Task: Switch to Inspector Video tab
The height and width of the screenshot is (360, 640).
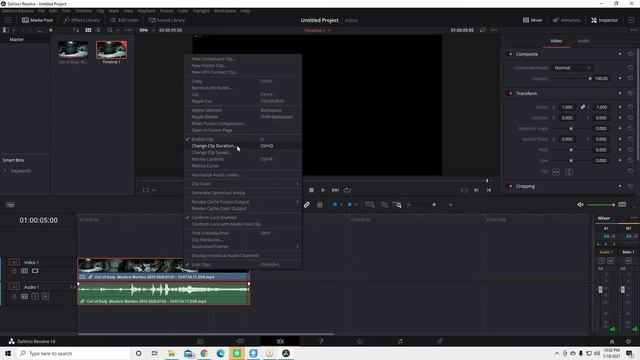Action: (x=556, y=41)
